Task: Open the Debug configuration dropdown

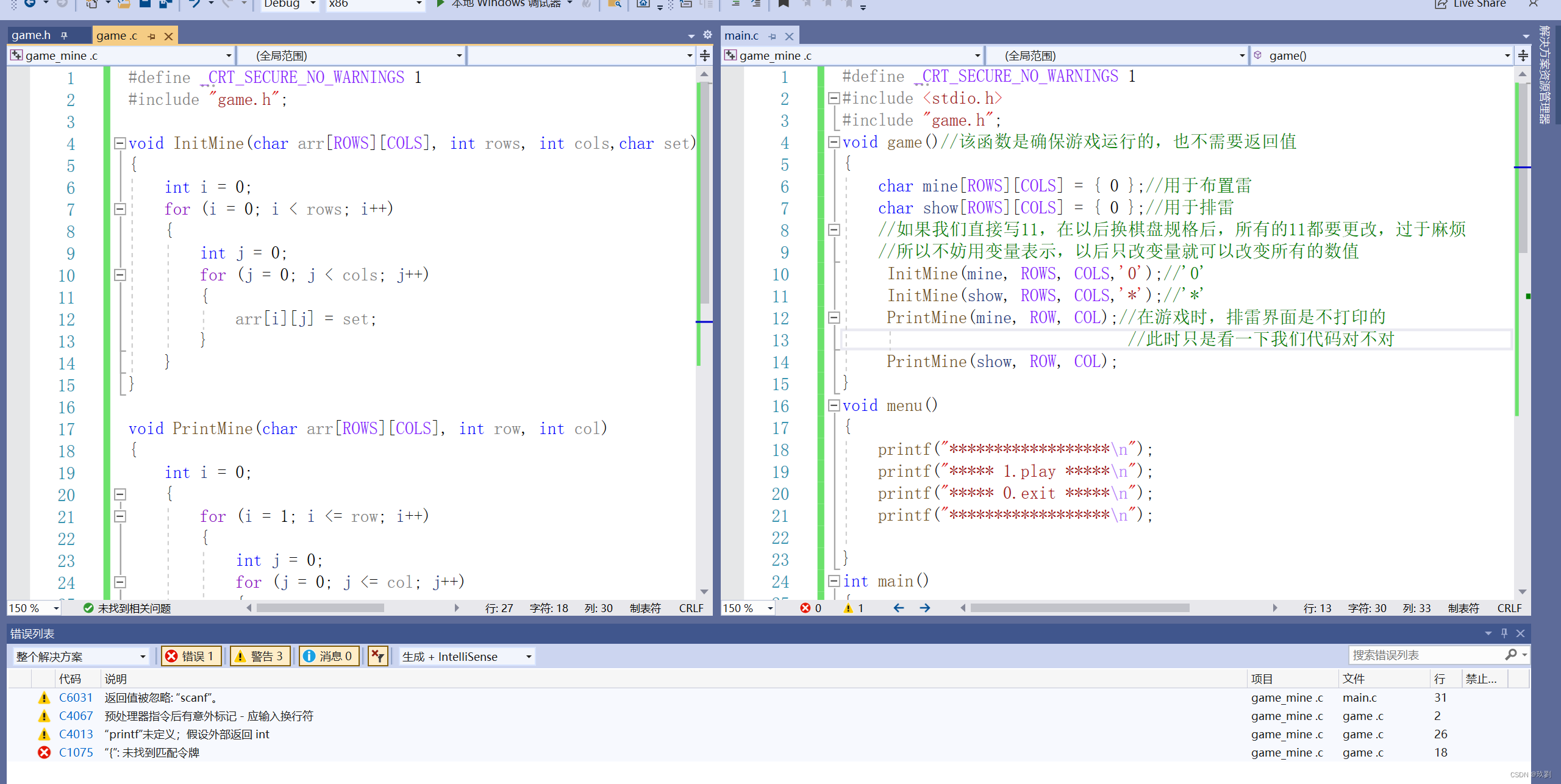Action: 290,4
